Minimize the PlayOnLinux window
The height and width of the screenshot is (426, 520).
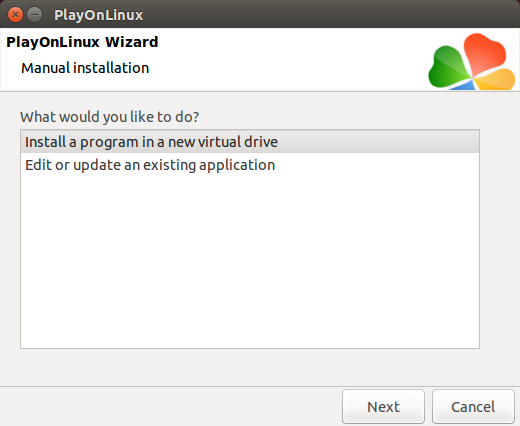34,15
